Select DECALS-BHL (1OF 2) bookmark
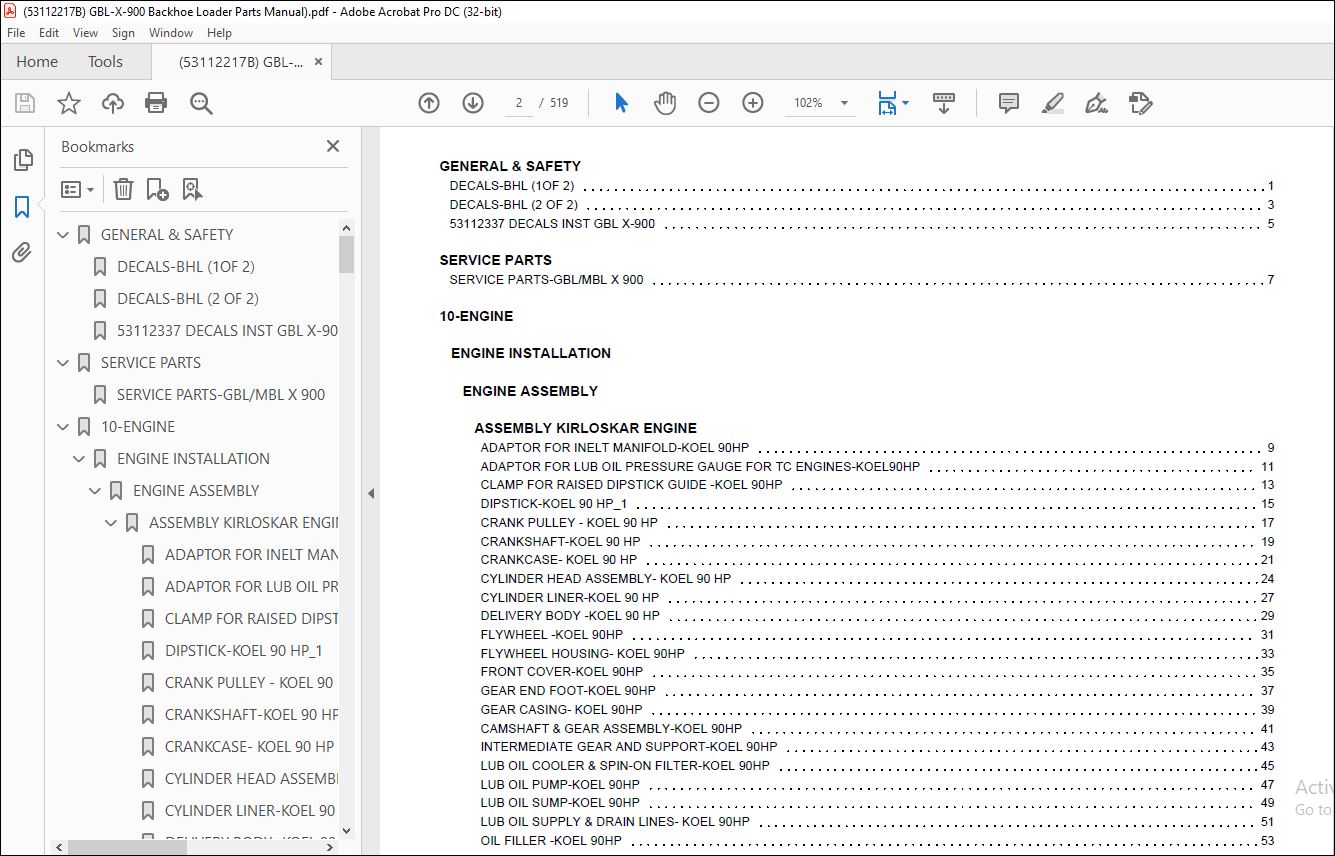This screenshot has width=1335, height=856. 186,267
